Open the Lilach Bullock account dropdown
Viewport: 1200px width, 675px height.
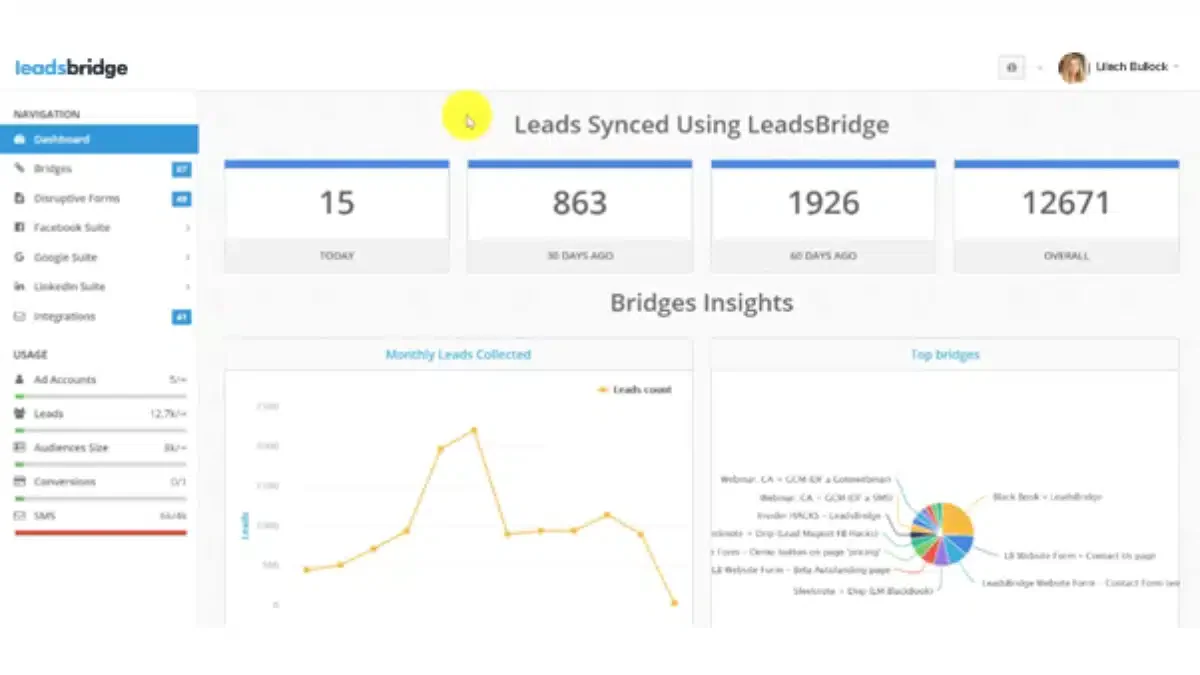point(1137,67)
